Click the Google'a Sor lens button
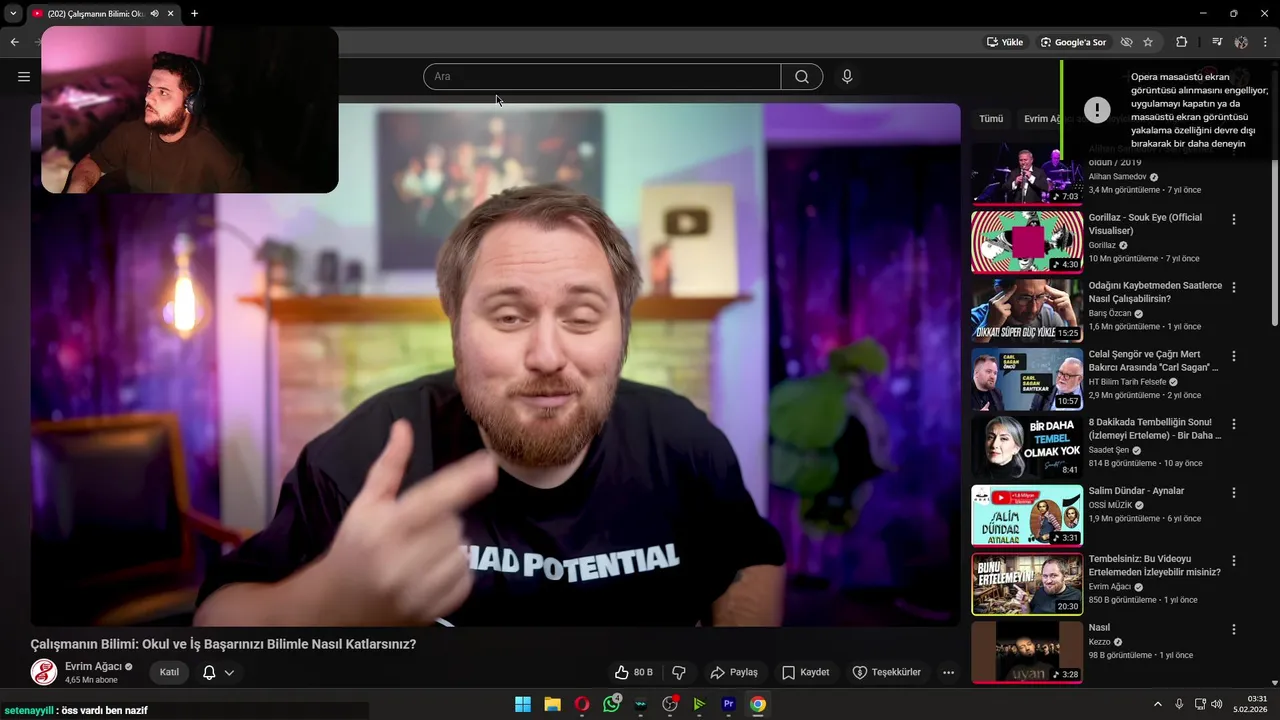 point(1073,42)
